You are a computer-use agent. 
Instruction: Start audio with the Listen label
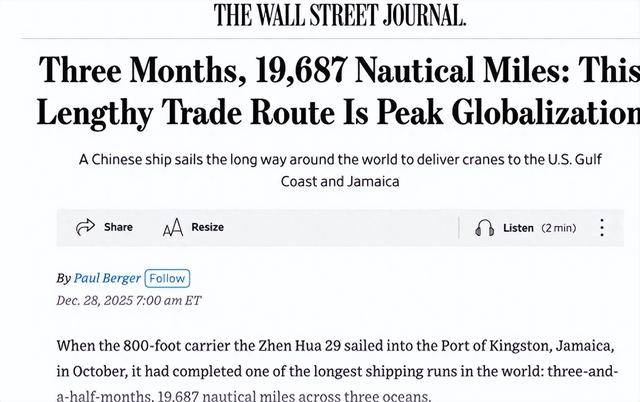pyautogui.click(x=518, y=228)
